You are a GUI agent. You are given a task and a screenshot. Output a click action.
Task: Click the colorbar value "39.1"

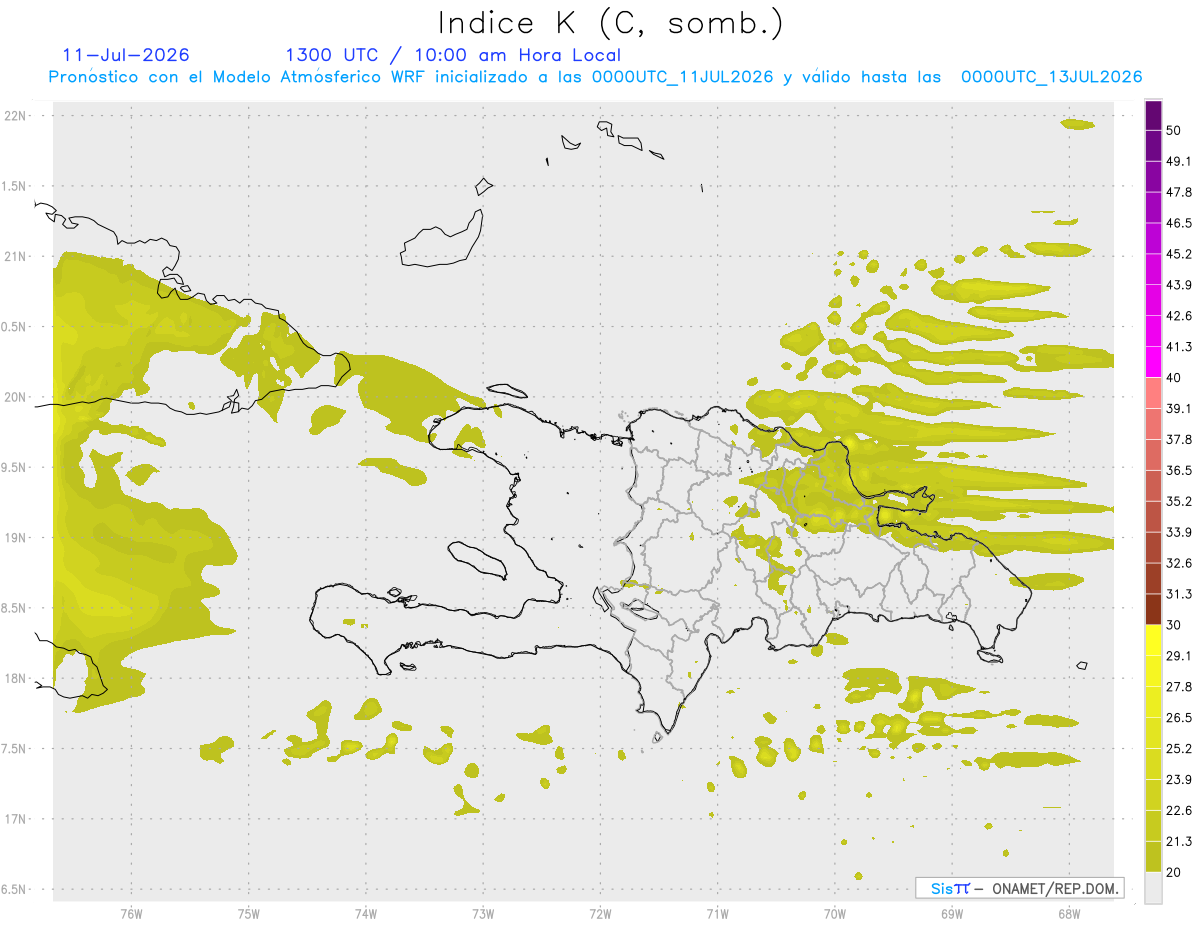[x=1179, y=409]
